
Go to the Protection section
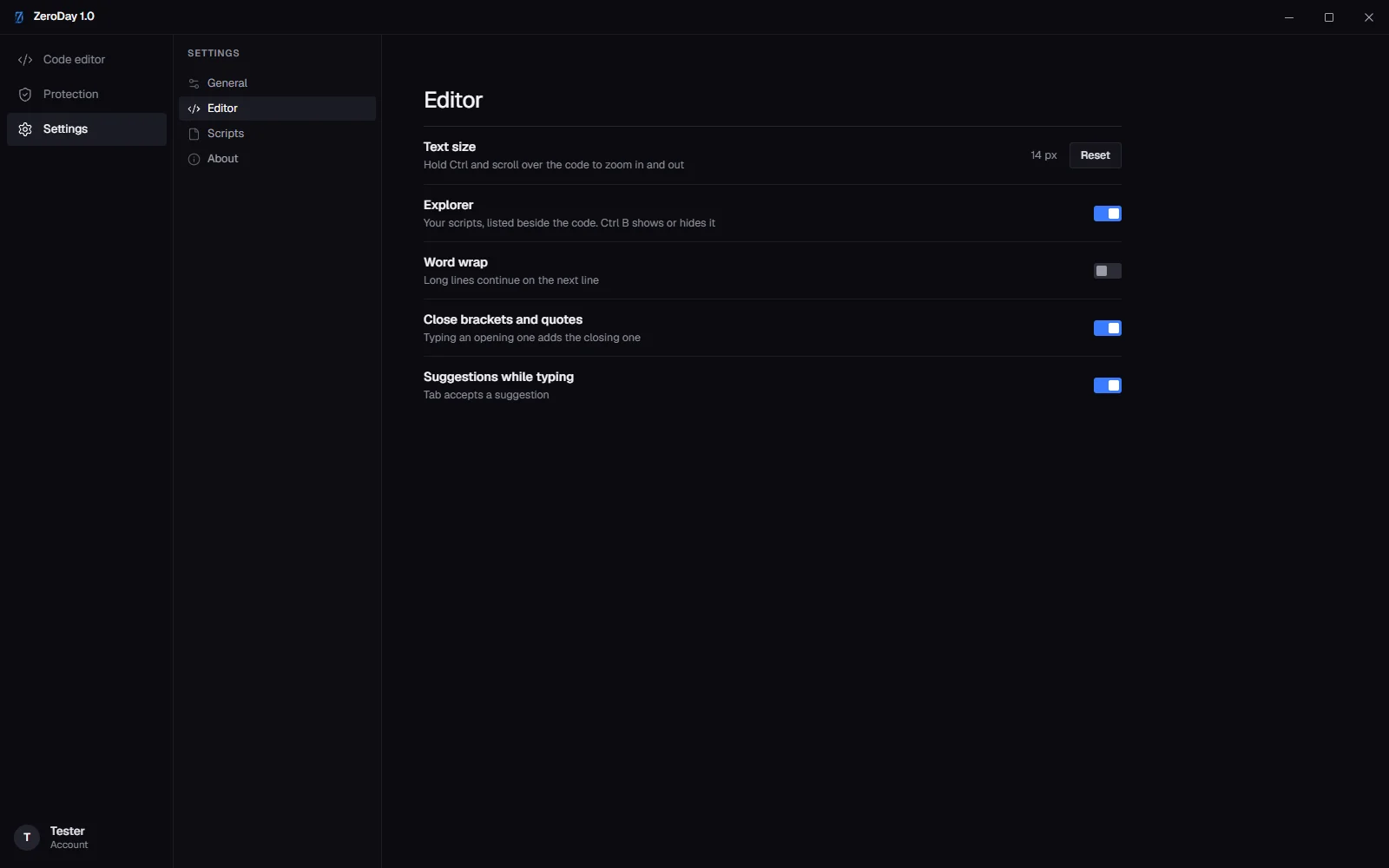tap(87, 95)
